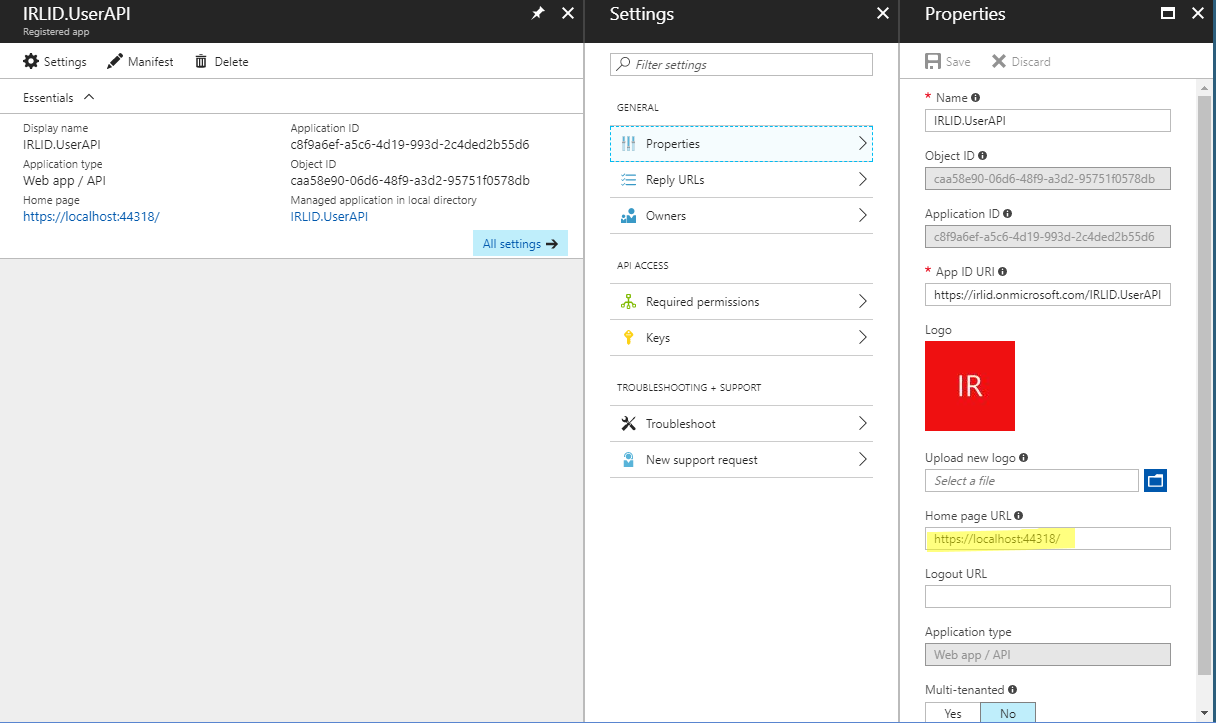Click the Keys key icon

628,338
